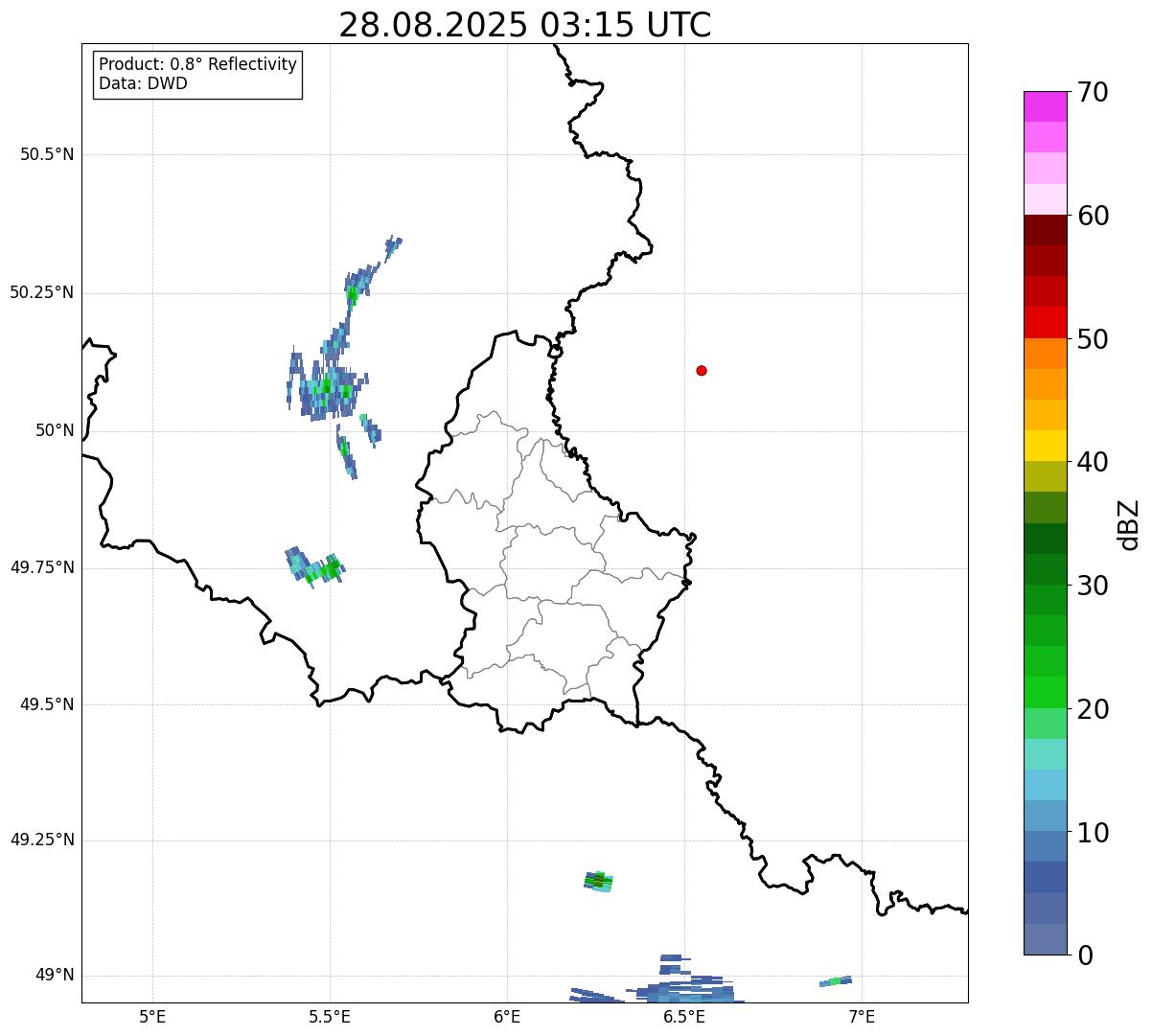Viewport: 1152px width, 1036px height.
Task: Click the colorbar value 50
Action: point(1093,339)
